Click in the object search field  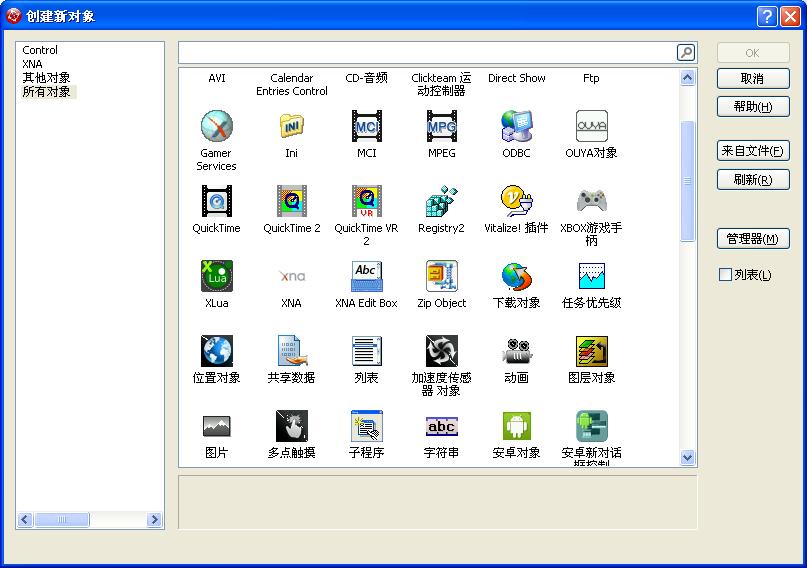427,52
